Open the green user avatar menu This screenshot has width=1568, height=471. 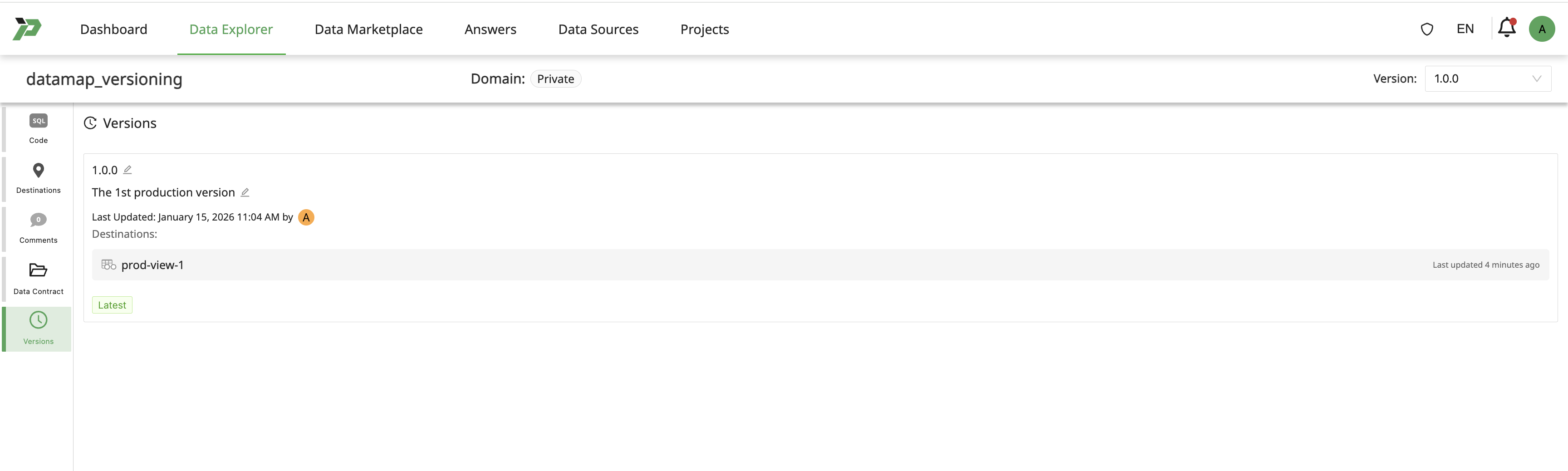coord(1541,29)
